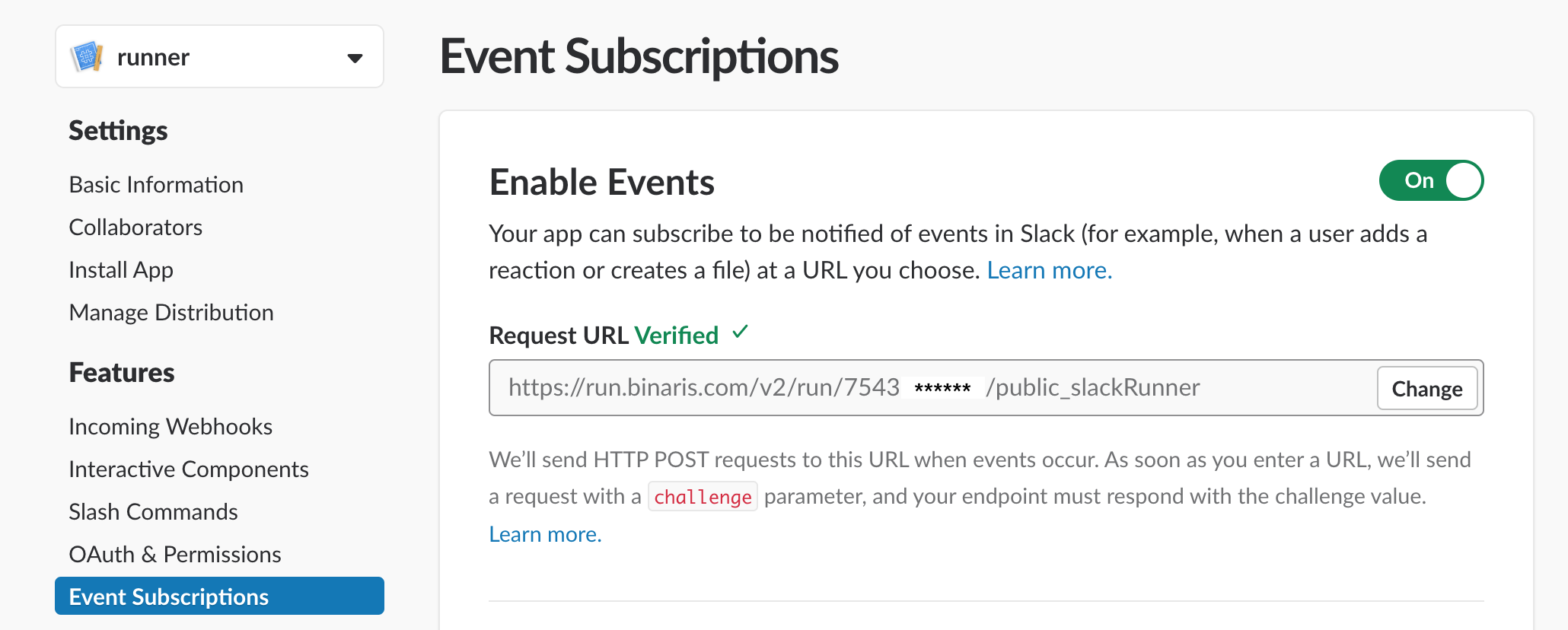Follow Learn more link below challenge text
The width and height of the screenshot is (1568, 630).
tap(545, 535)
